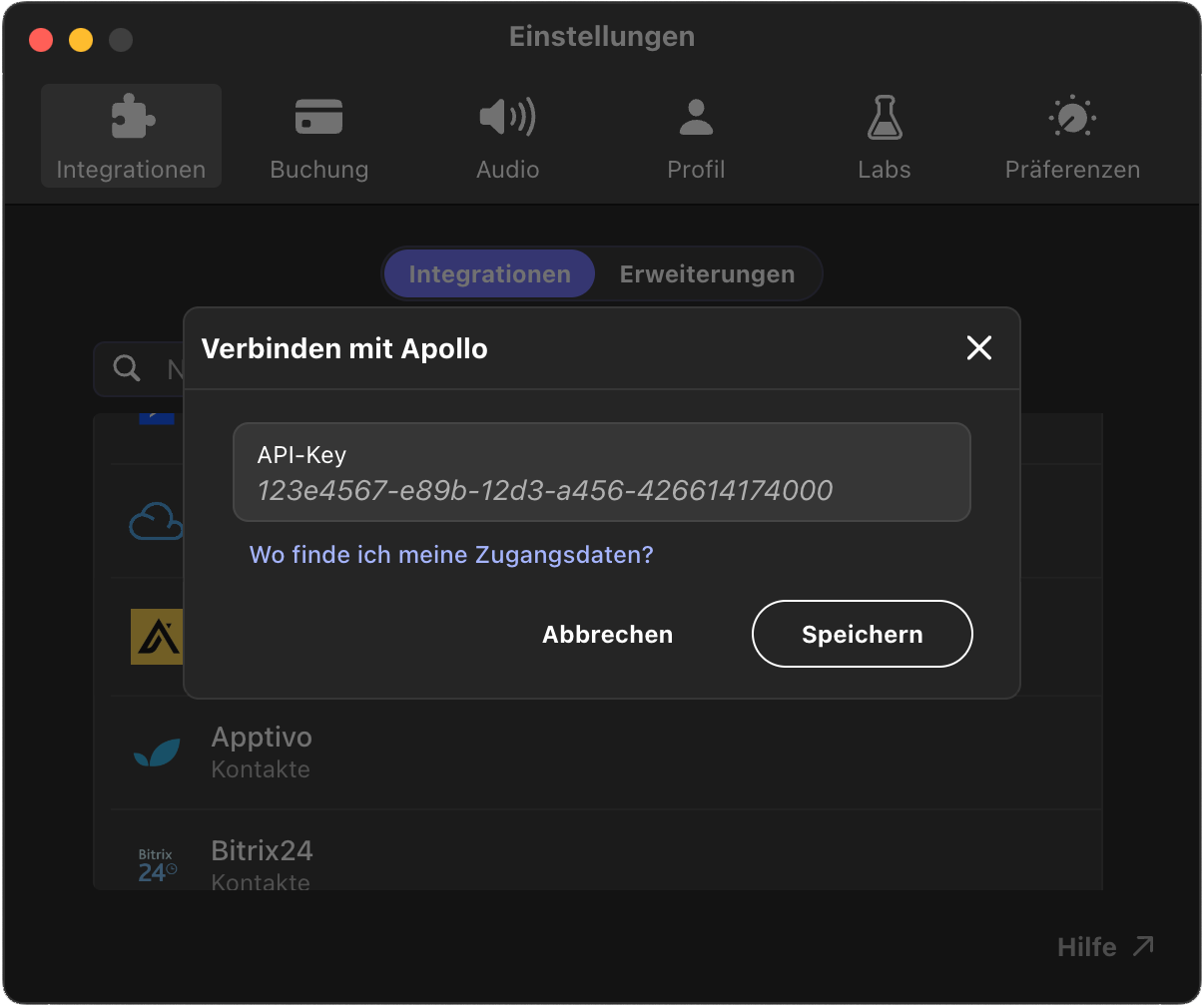Click the search magnifier icon
The height and width of the screenshot is (1006, 1204).
pos(127,369)
